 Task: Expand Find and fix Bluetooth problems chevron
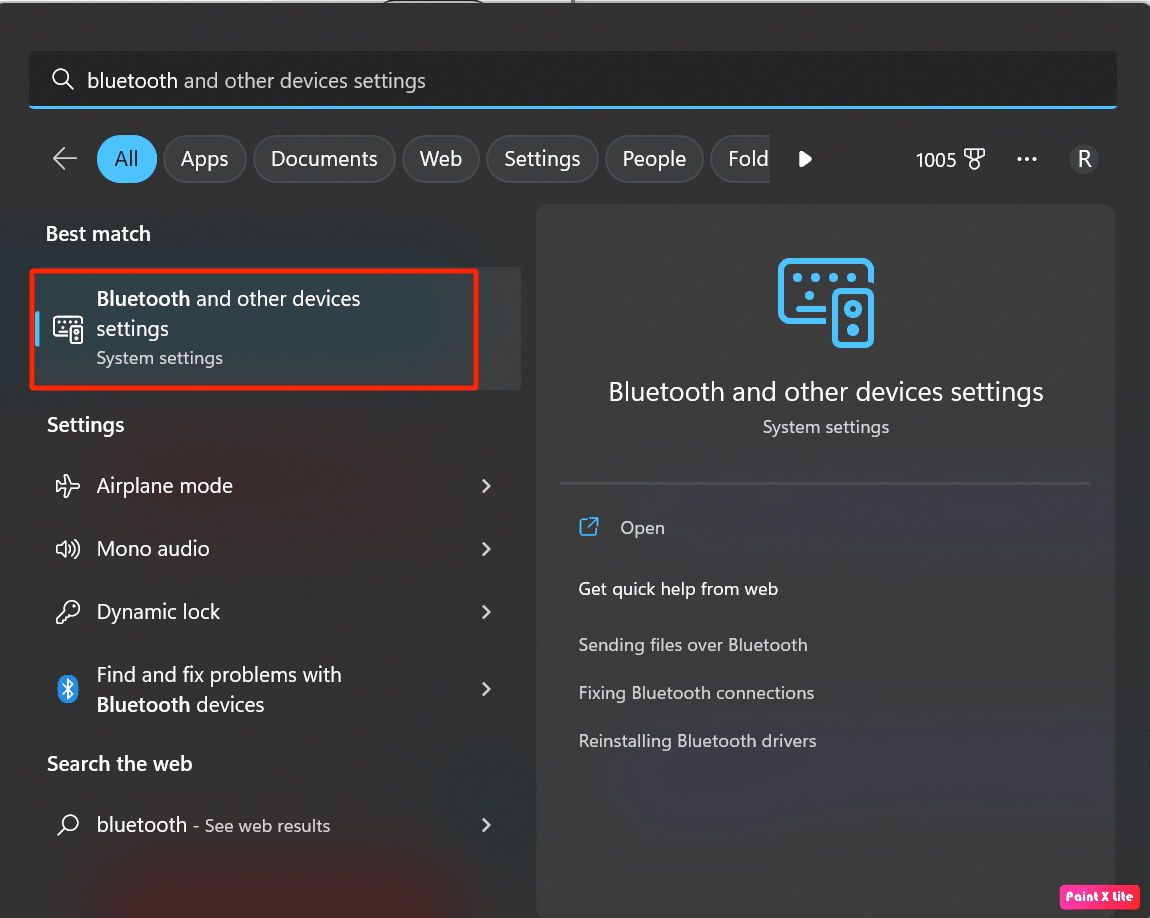(486, 689)
